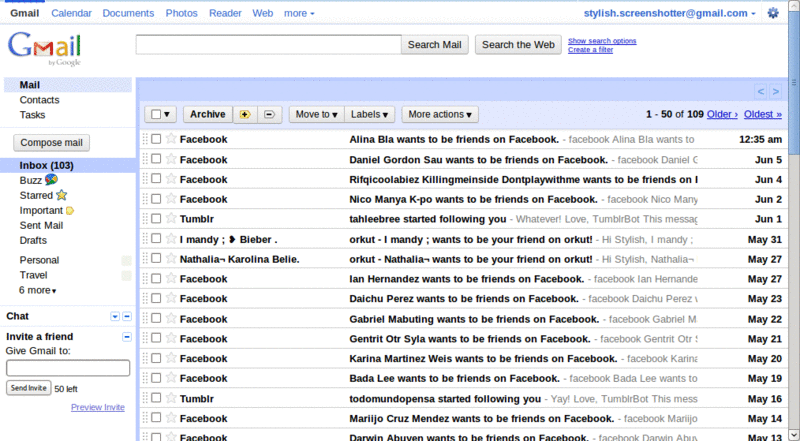Tick checkbox for Daniel Gordon Sau email

(156, 159)
